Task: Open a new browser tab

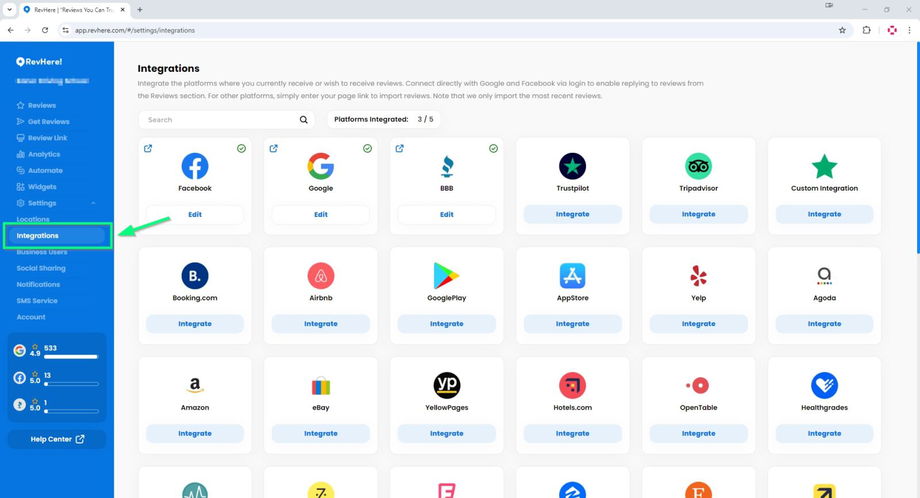Action: [140, 9]
